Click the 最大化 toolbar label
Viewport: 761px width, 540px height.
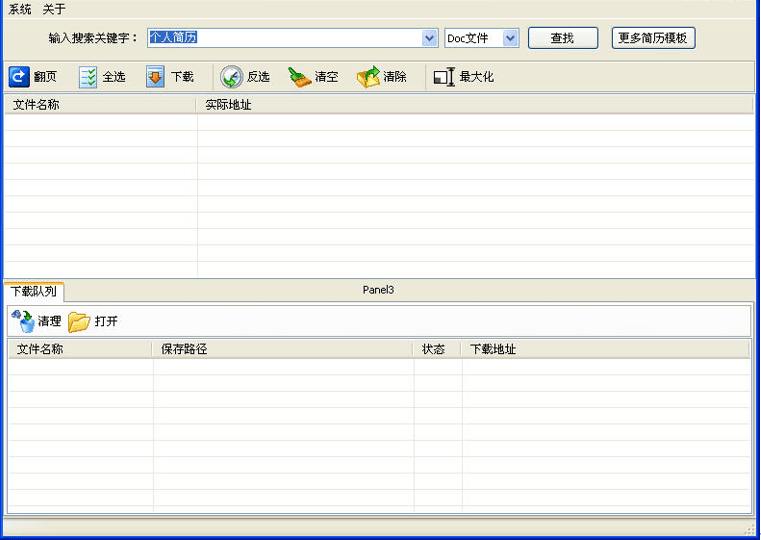click(477, 77)
